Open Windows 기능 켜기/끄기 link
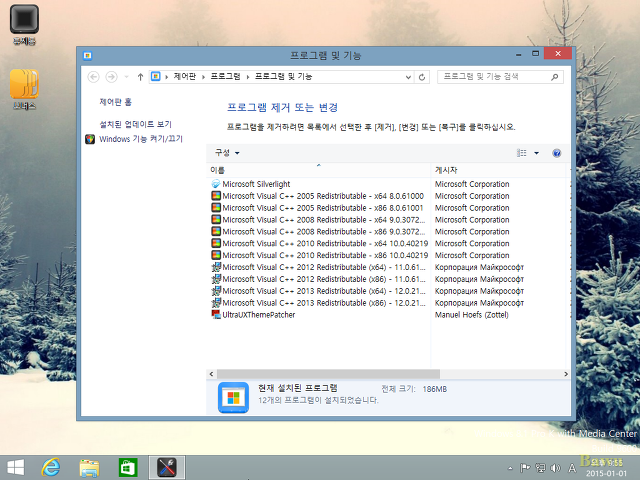 pos(141,139)
